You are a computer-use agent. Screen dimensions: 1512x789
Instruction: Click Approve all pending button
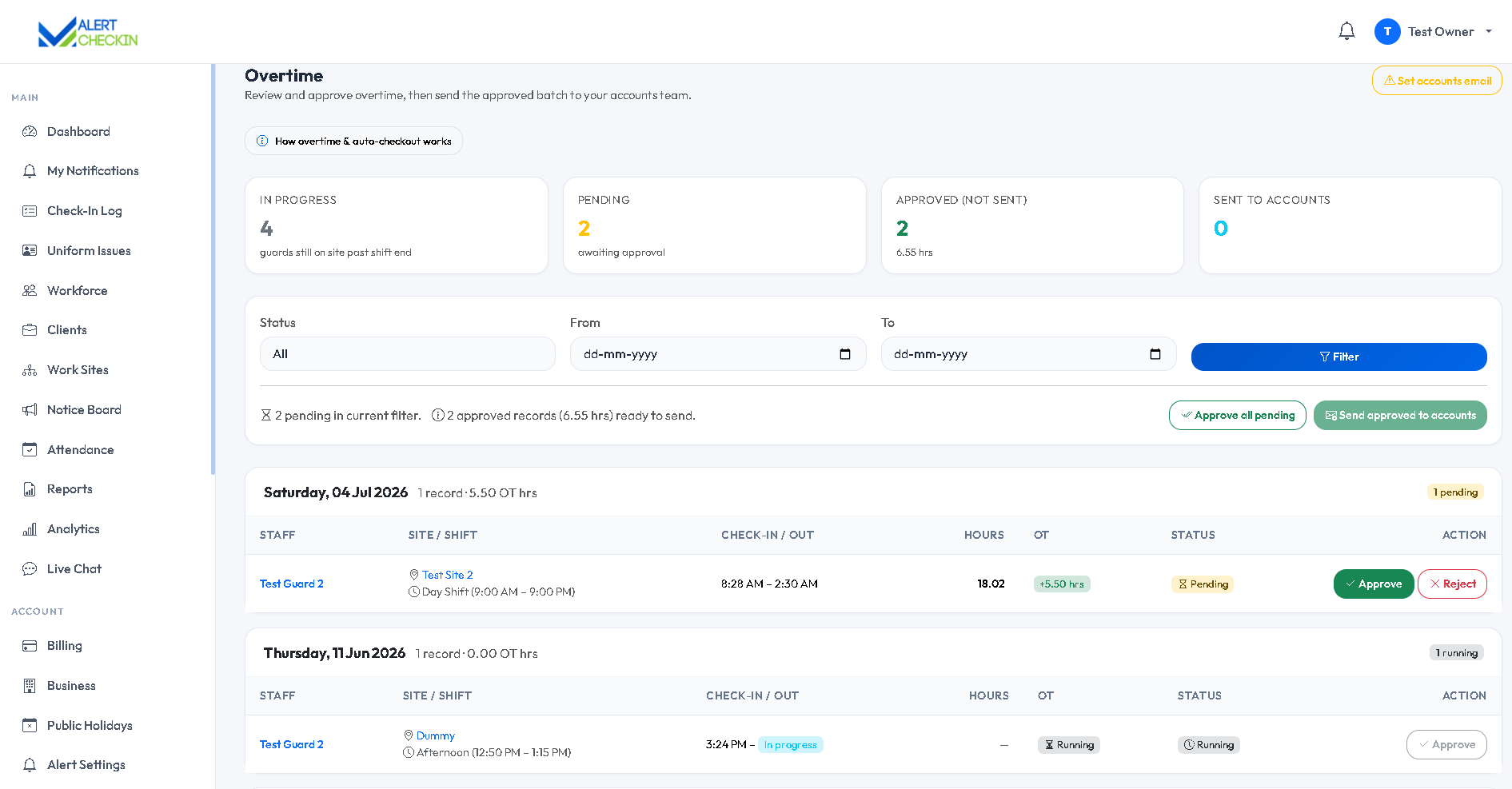tap(1238, 416)
